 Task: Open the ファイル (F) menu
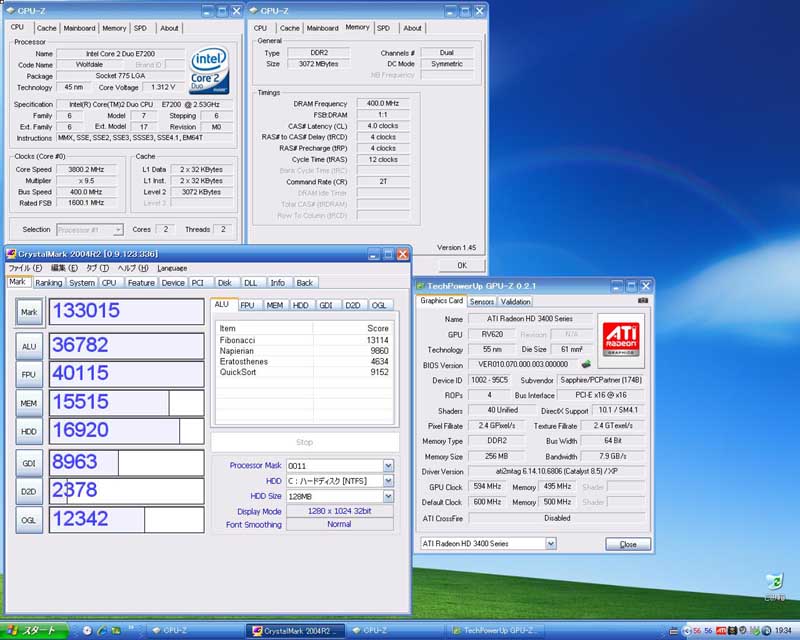pyautogui.click(x=25, y=268)
